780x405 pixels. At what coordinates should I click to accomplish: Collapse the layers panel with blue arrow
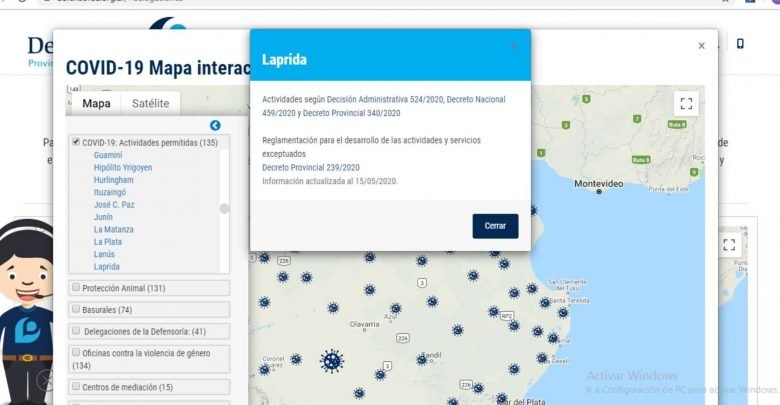point(215,125)
